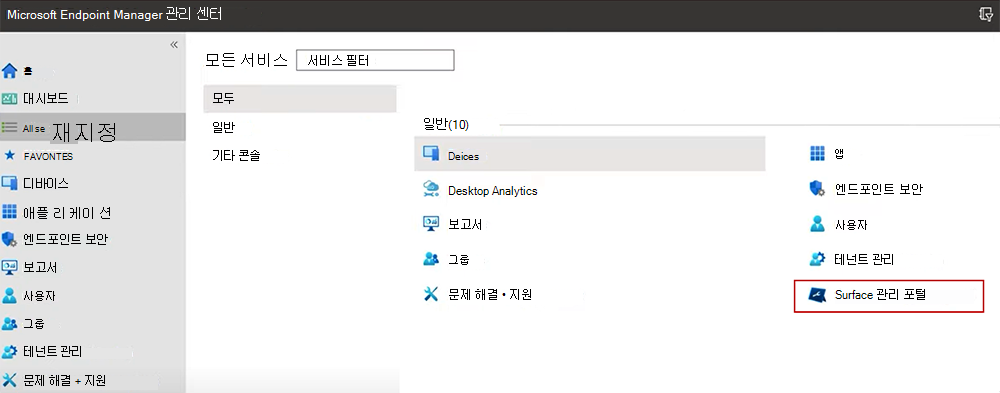Open sidebar 테넌트 관리 gear icon
1000x393 pixels.
pyautogui.click(x=9, y=352)
